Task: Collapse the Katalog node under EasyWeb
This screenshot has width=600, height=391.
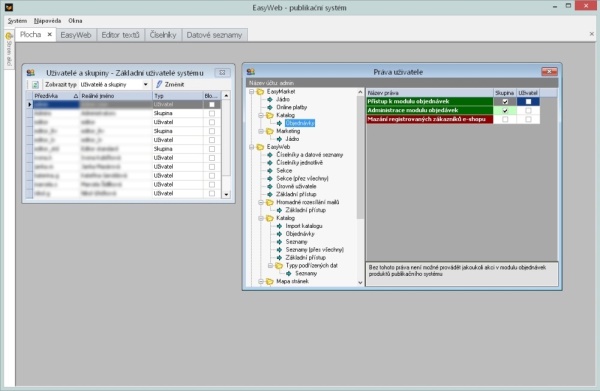Action: coord(261,218)
